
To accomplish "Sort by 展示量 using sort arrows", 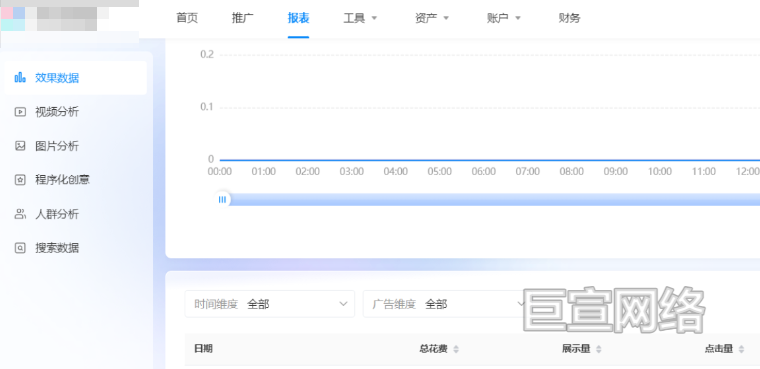I will [599, 349].
